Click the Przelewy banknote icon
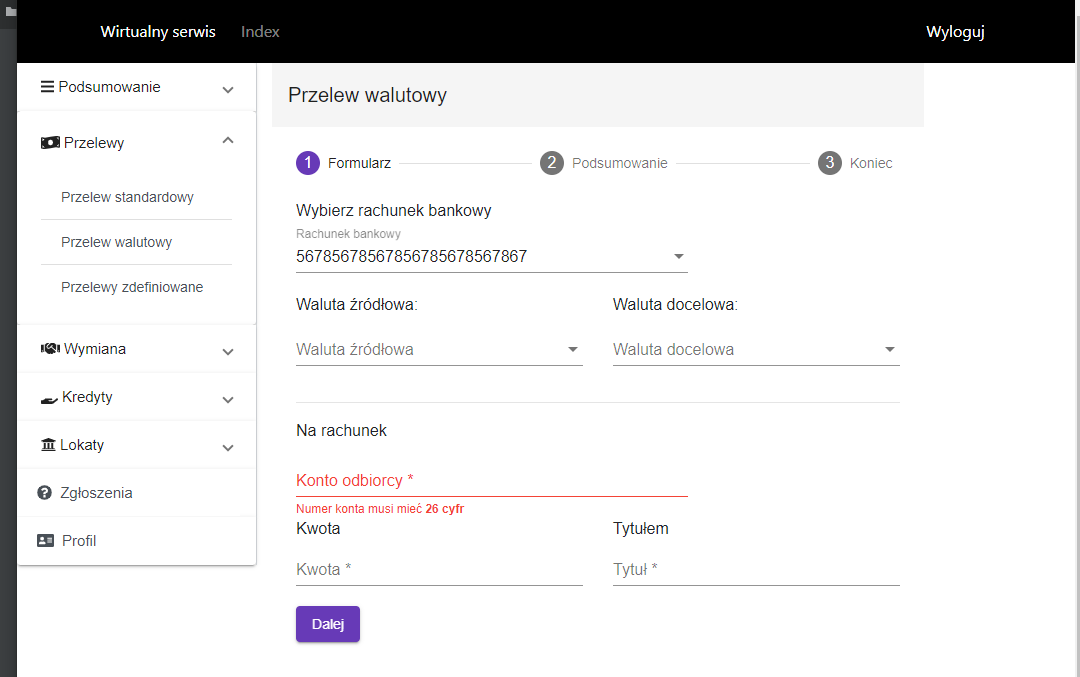Viewport: 1080px width, 677px height. (50, 143)
